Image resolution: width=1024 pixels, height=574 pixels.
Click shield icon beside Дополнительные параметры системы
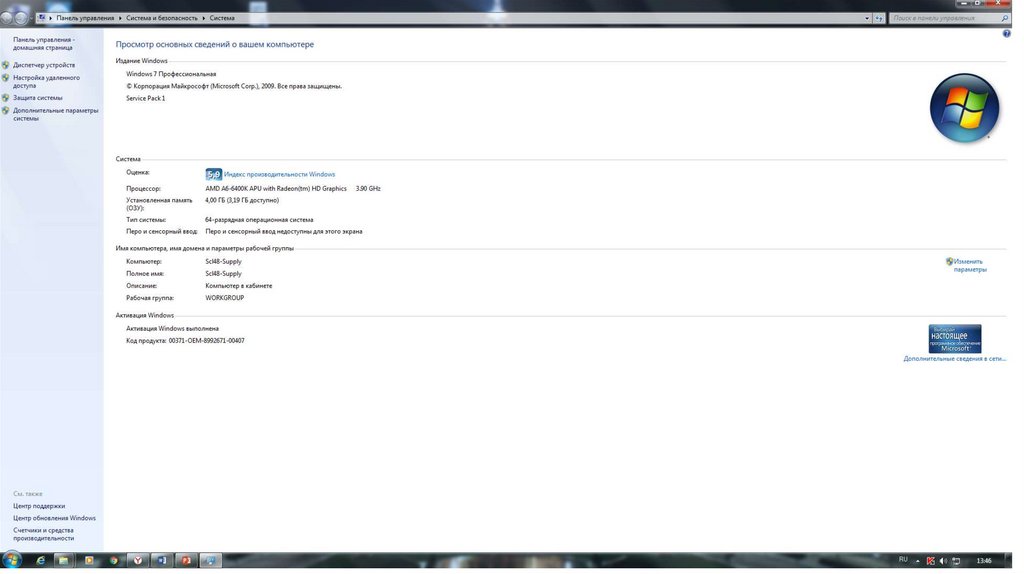click(x=6, y=111)
